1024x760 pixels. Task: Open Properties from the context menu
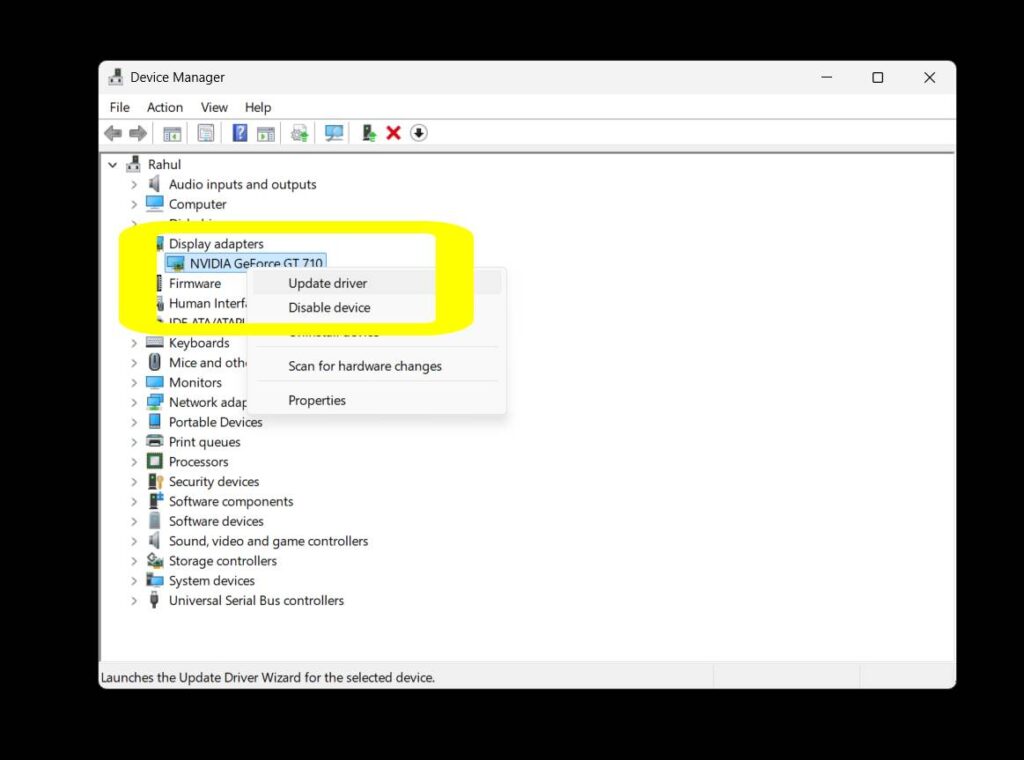377,400
